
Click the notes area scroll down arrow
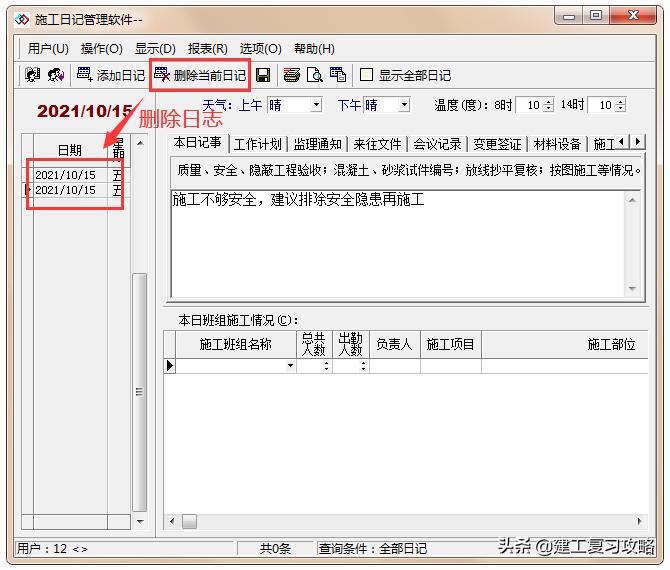tap(632, 289)
